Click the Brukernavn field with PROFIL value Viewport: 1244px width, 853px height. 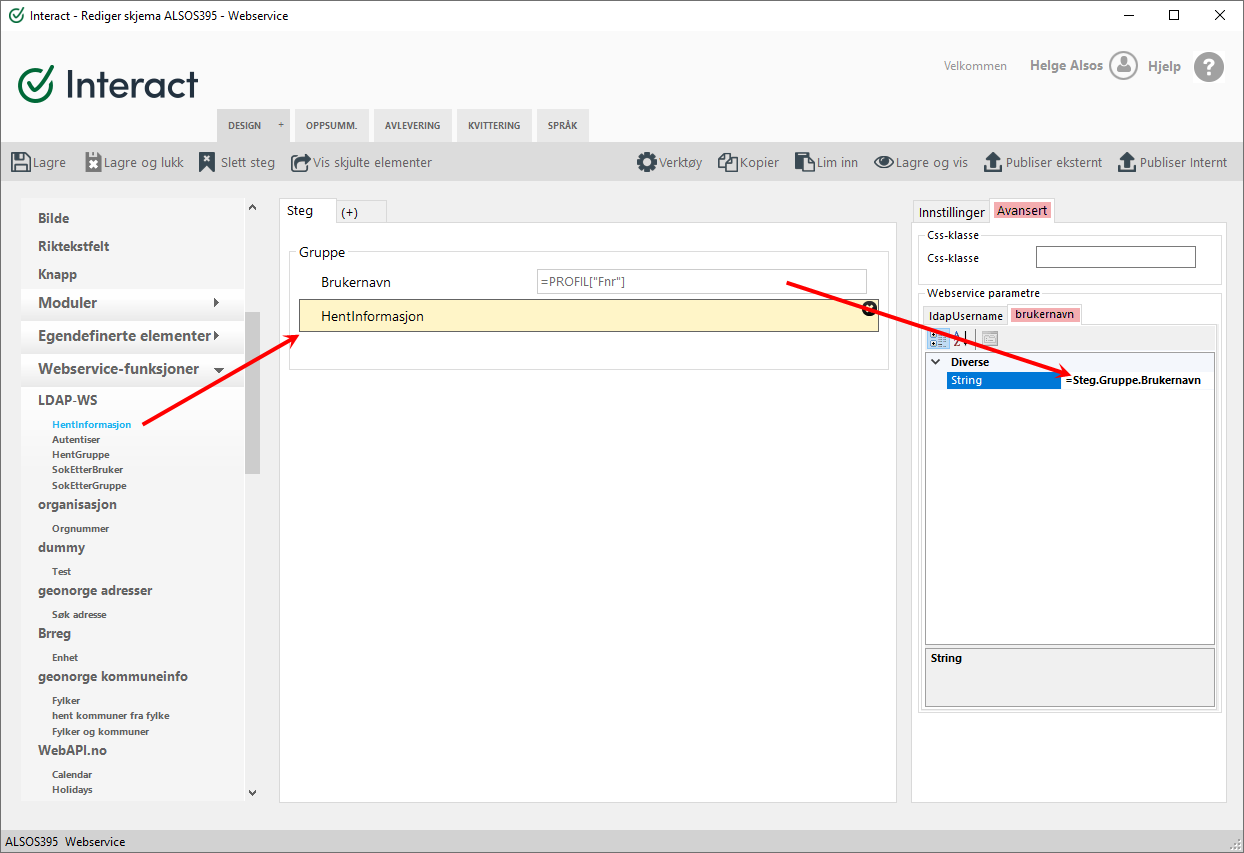(x=702, y=282)
